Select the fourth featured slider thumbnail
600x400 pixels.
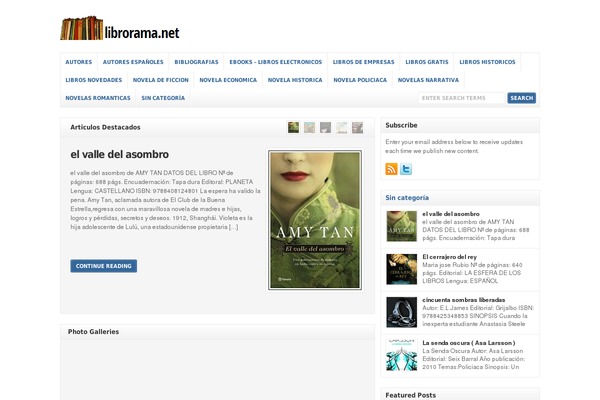342,127
